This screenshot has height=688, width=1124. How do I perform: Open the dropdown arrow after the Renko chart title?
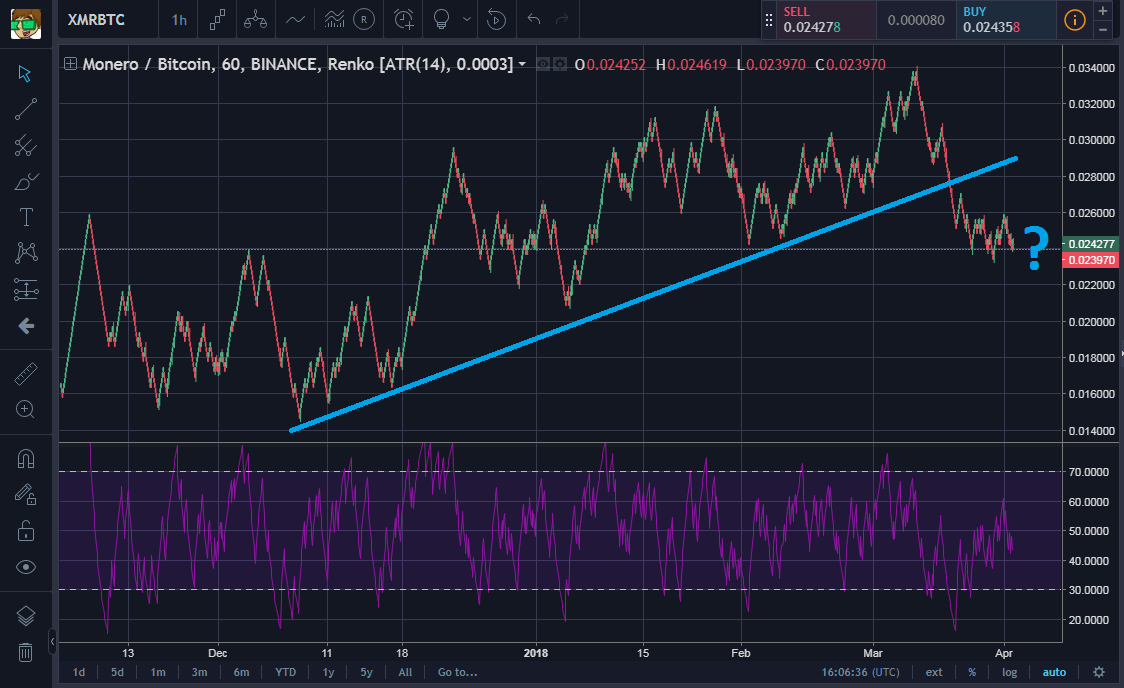(x=523, y=64)
